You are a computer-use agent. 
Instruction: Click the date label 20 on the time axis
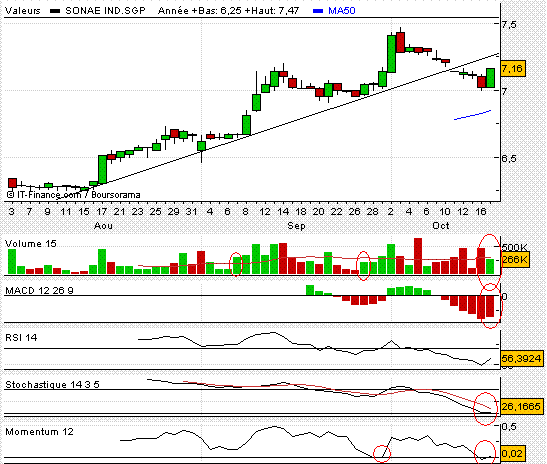click(318, 211)
